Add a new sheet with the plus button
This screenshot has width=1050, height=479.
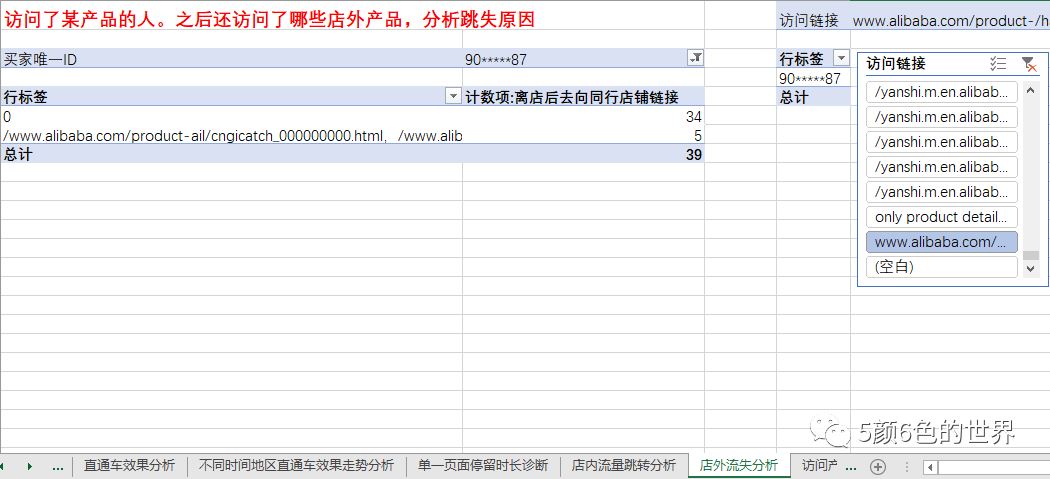pyautogui.click(x=877, y=466)
